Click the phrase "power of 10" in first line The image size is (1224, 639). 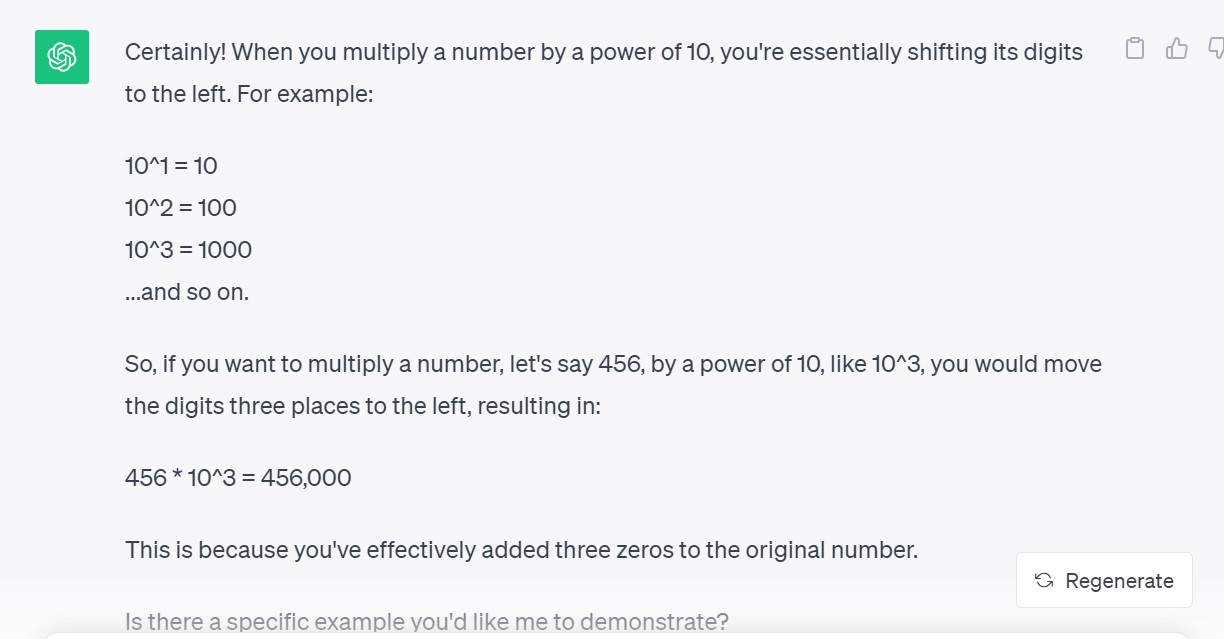[x=649, y=52]
